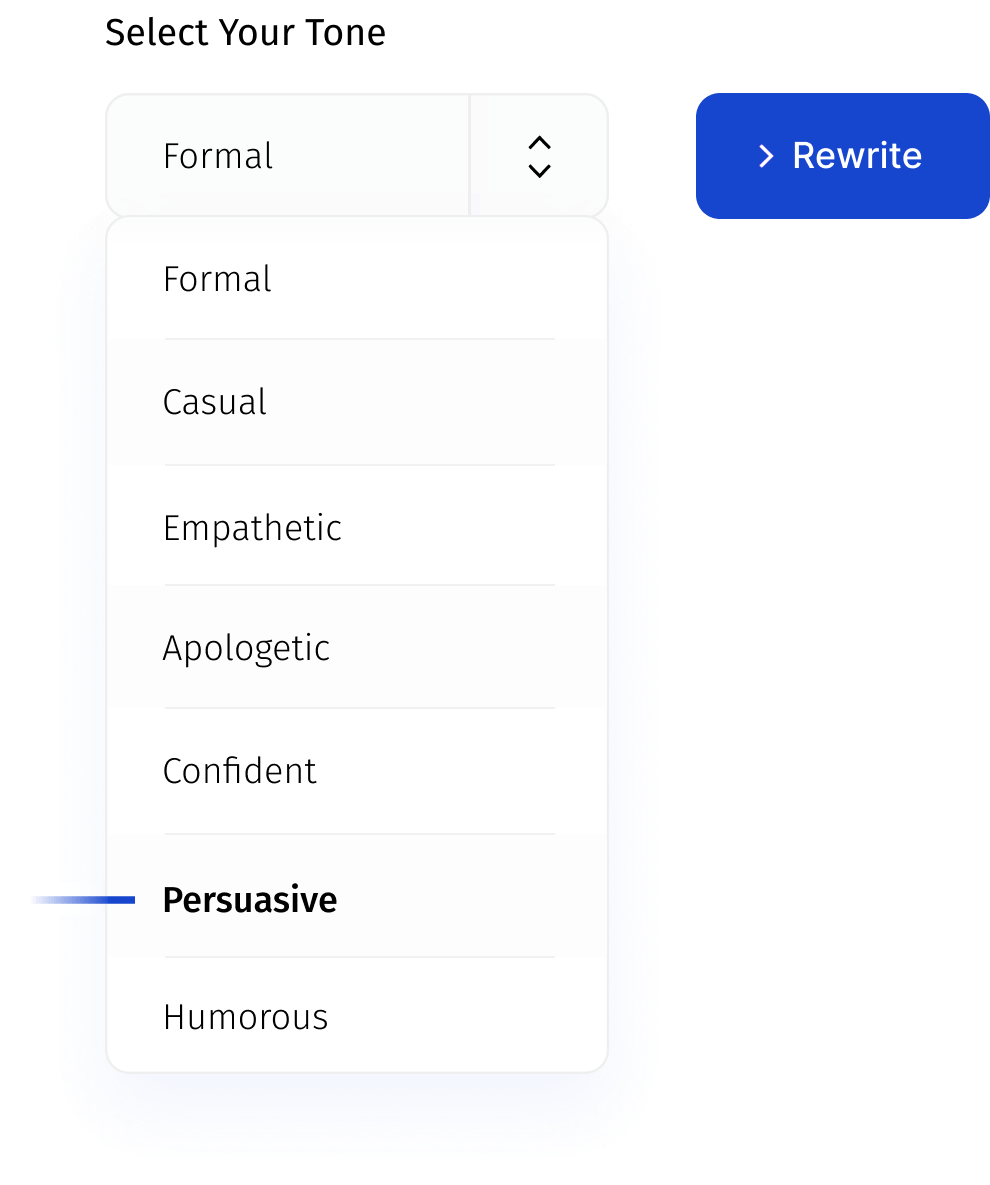Switch the tone to Confident
The height and width of the screenshot is (1185, 990).
[x=240, y=771]
